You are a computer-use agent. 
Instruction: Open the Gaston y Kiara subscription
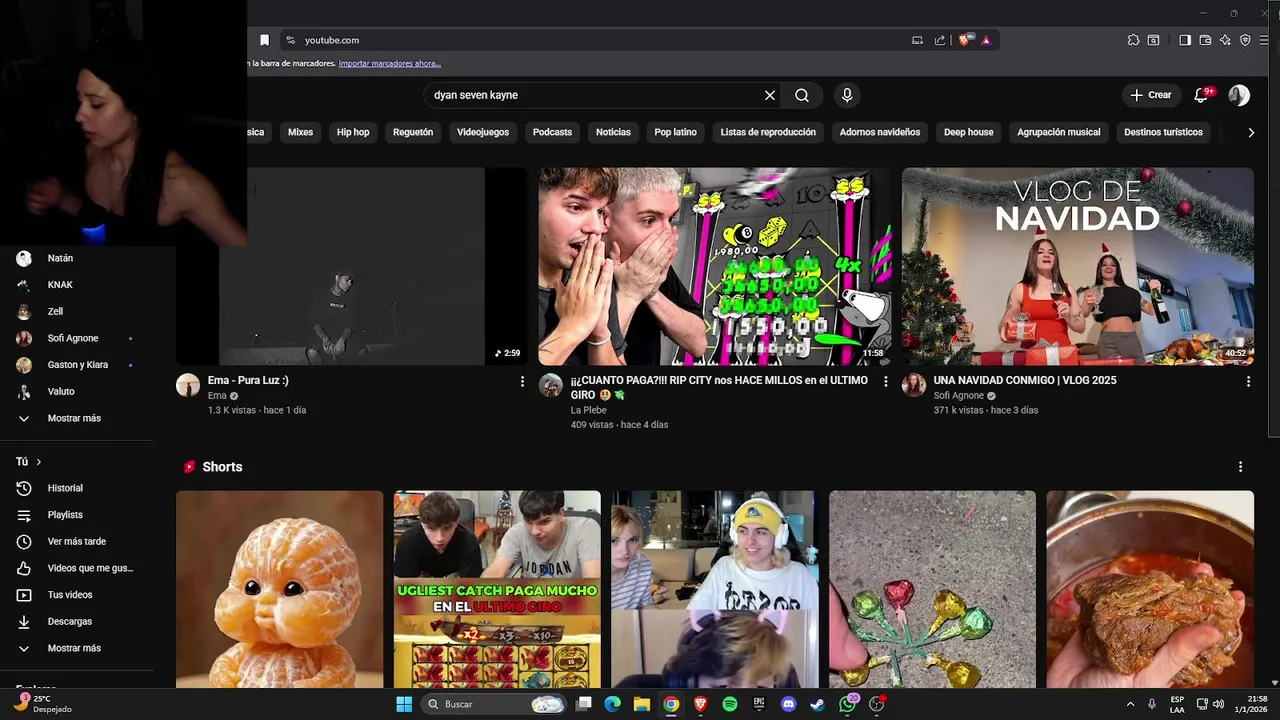76,365
